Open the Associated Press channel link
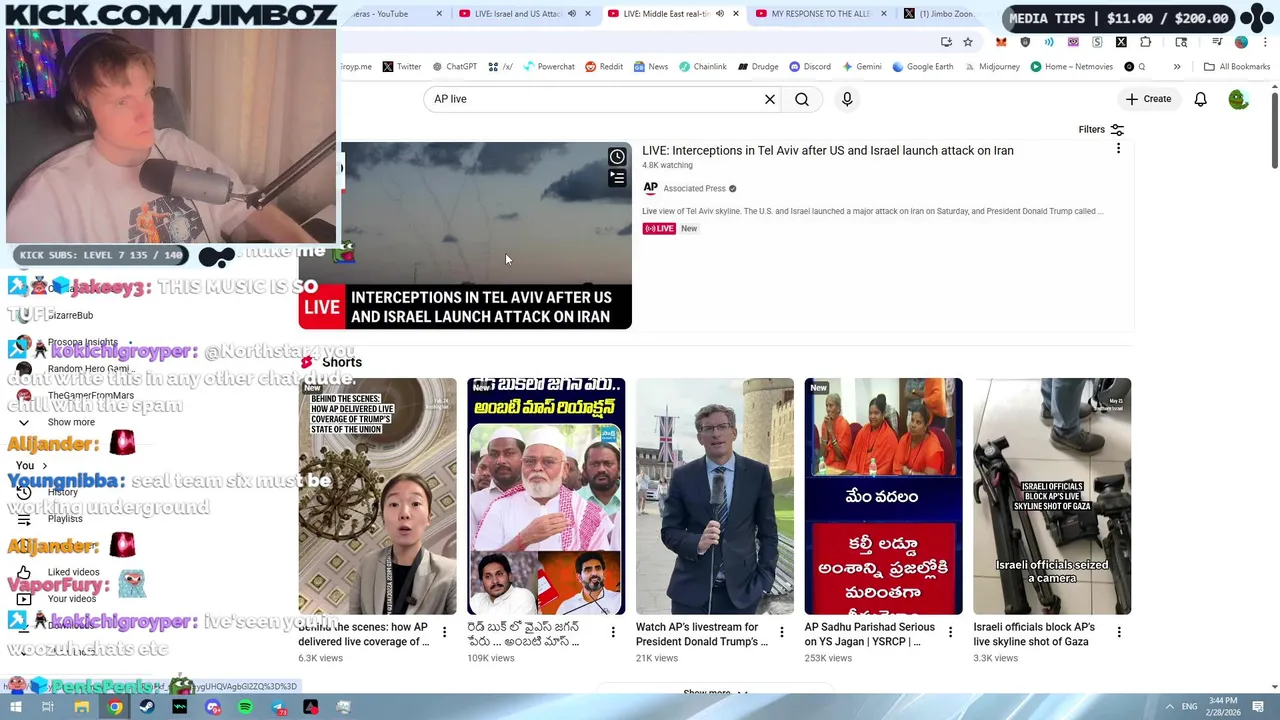 point(694,188)
